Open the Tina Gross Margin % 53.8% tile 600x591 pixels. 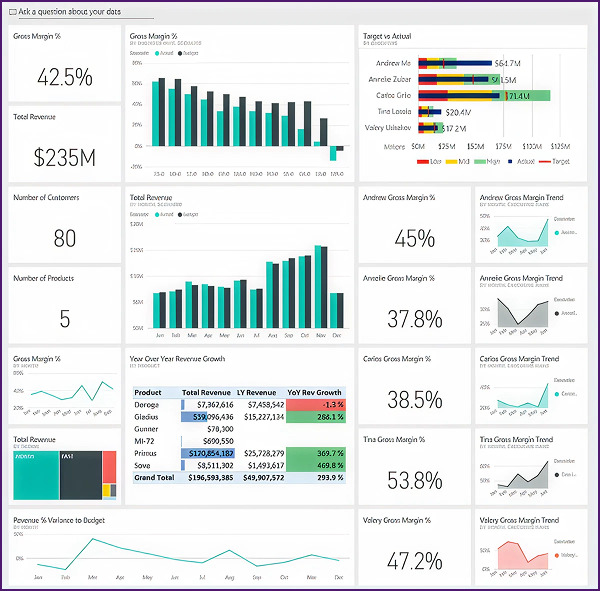pos(415,467)
